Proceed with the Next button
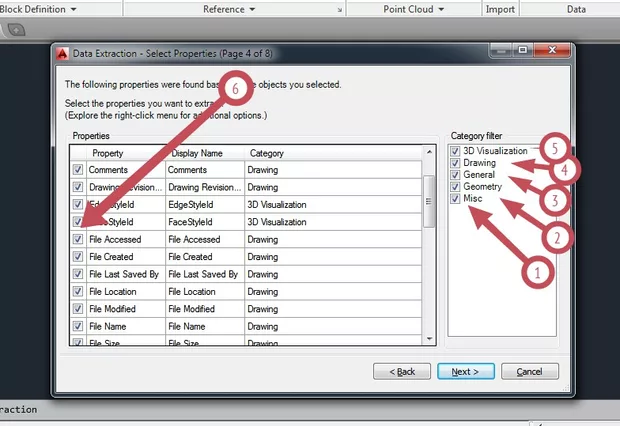 pyautogui.click(x=466, y=371)
